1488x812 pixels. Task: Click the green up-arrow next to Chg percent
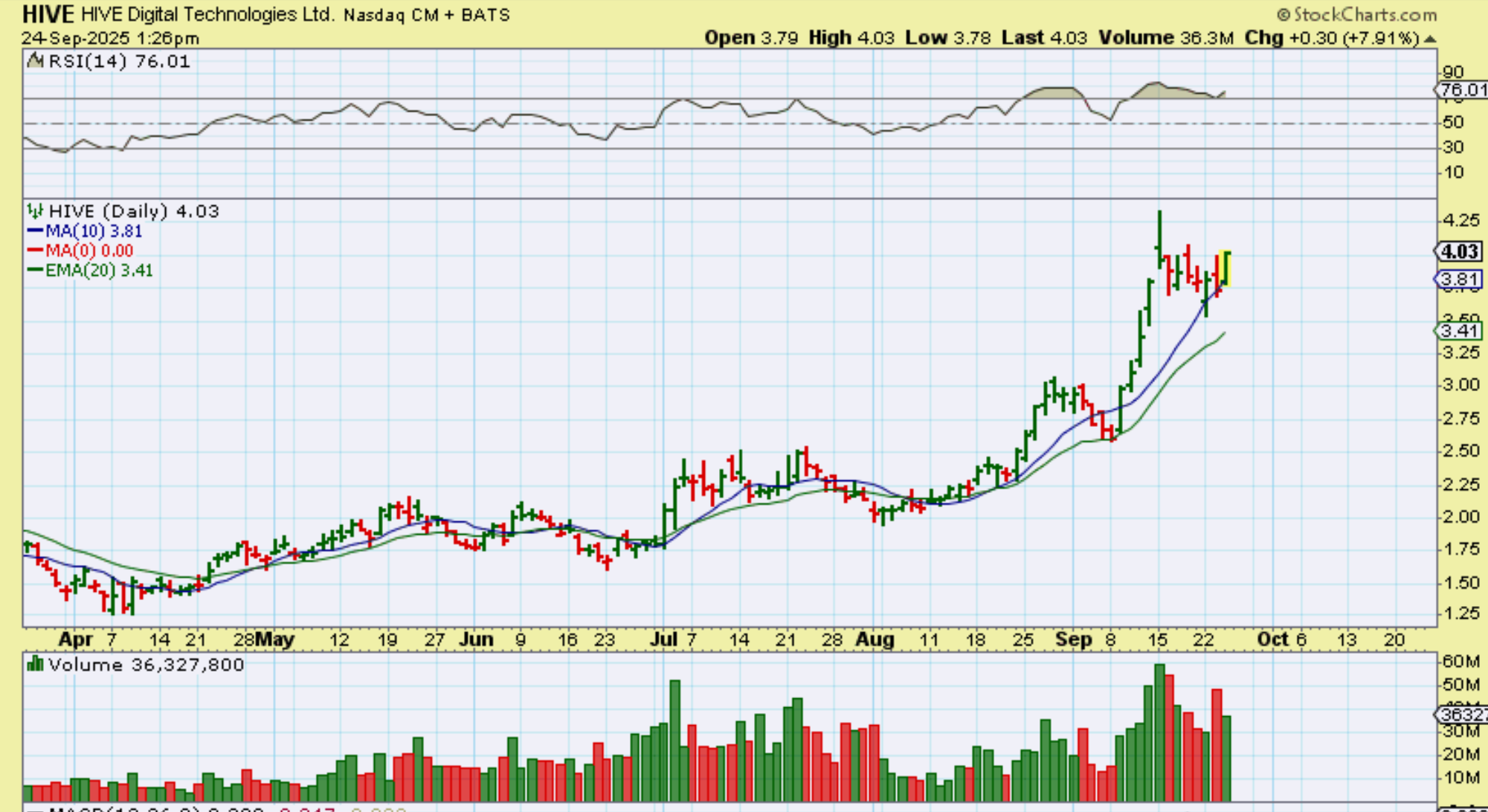[x=1429, y=39]
